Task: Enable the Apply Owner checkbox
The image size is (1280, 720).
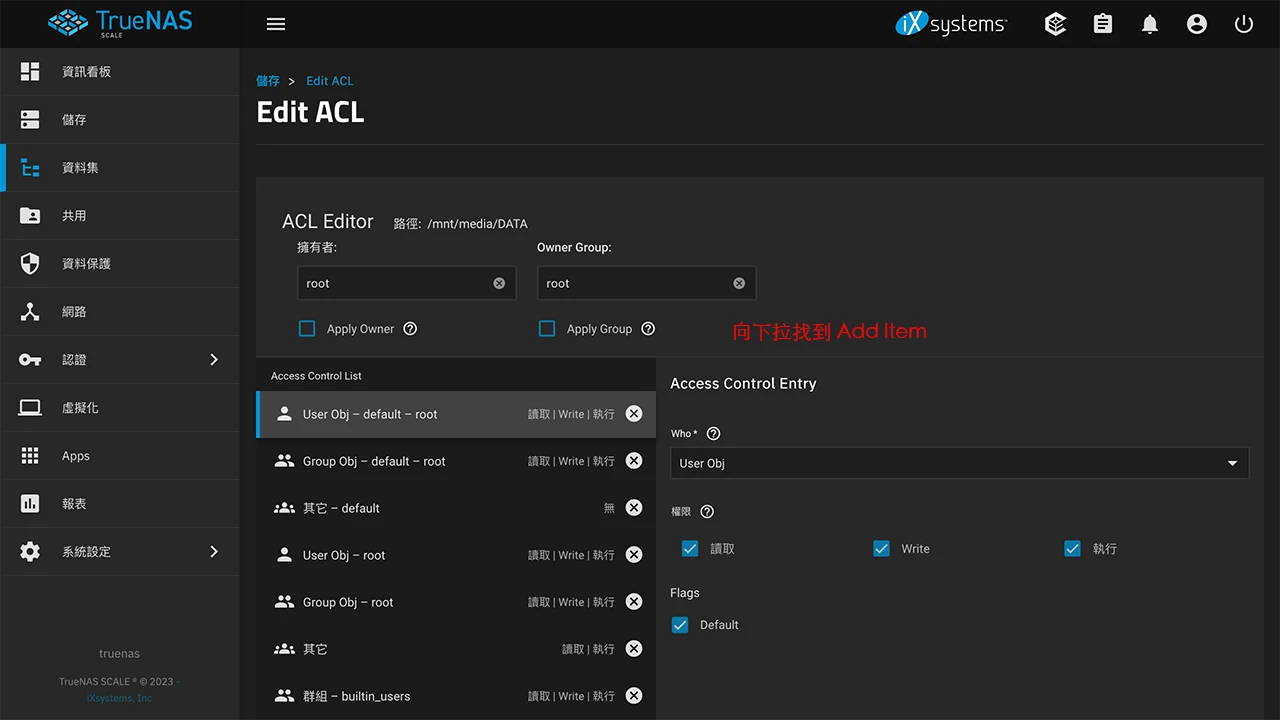Action: (307, 329)
